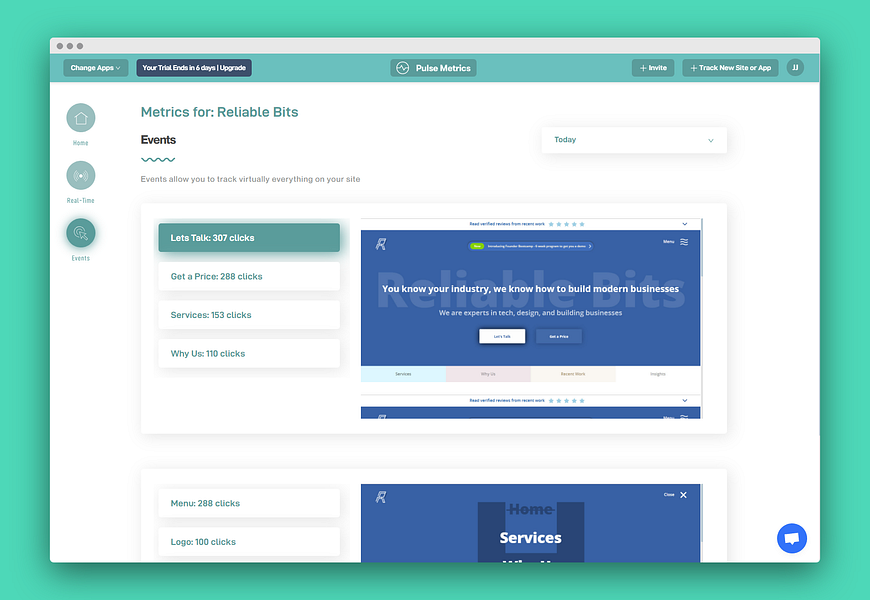Screen dimensions: 870x600
Task: Toggle the highlighted 'Lets Talk: 307 clicks' event
Action: [248, 237]
